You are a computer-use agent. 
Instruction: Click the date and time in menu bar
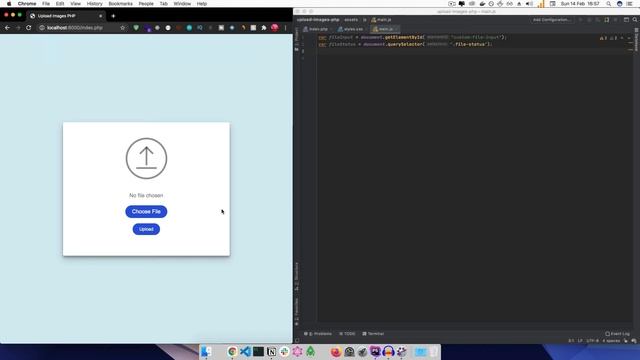[580, 4]
